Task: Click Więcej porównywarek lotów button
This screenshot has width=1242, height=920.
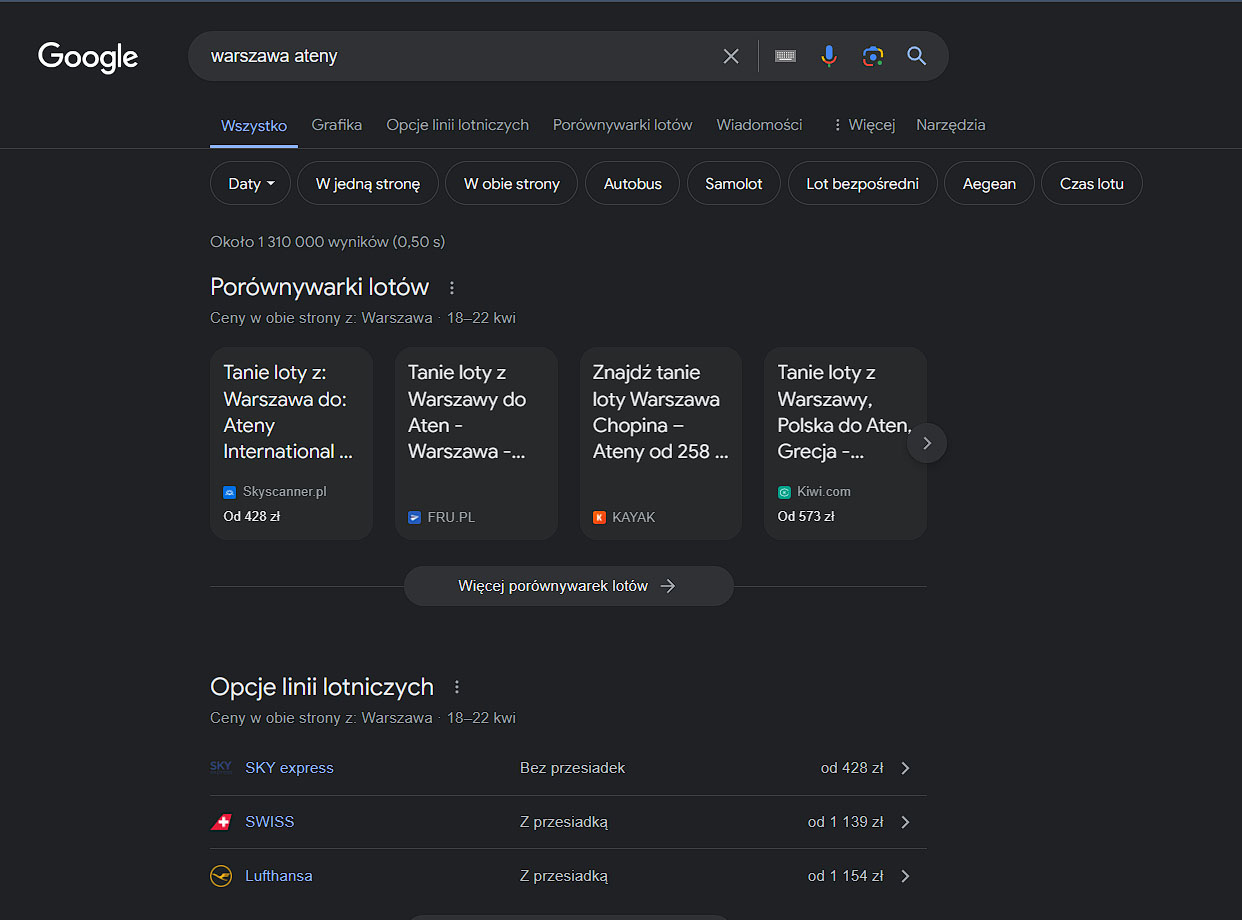Action: [x=568, y=586]
